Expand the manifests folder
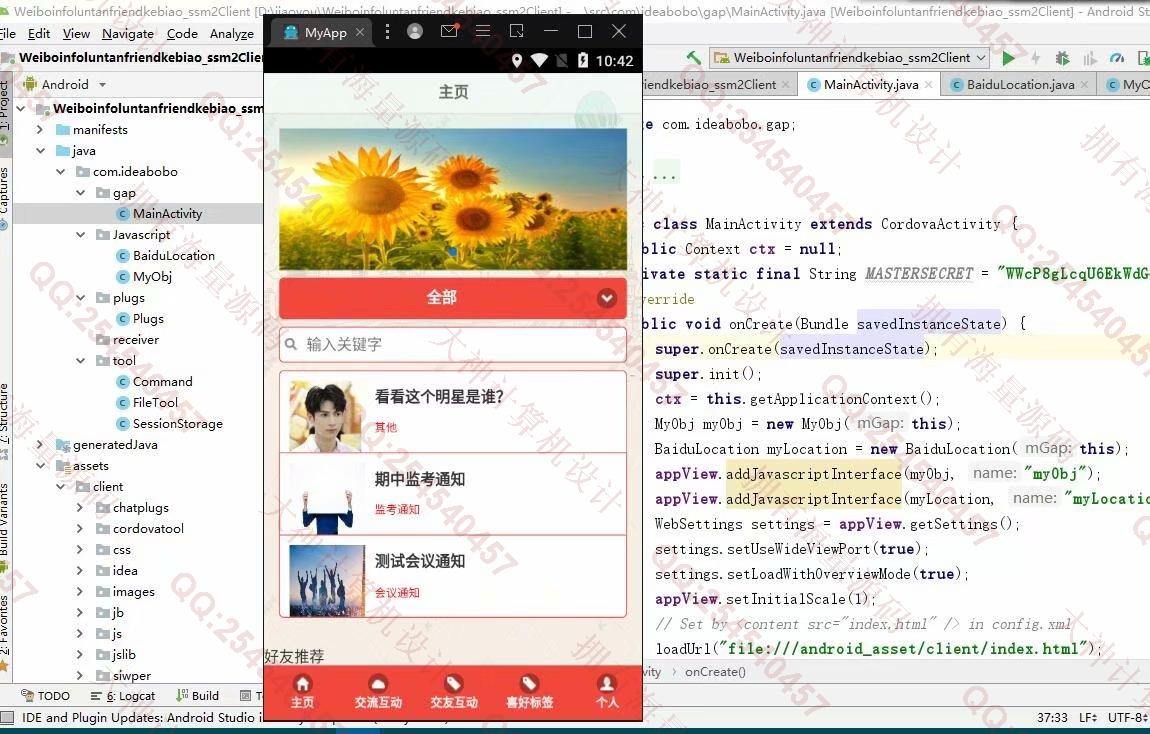Viewport: 1150px width, 734px height. [40, 130]
